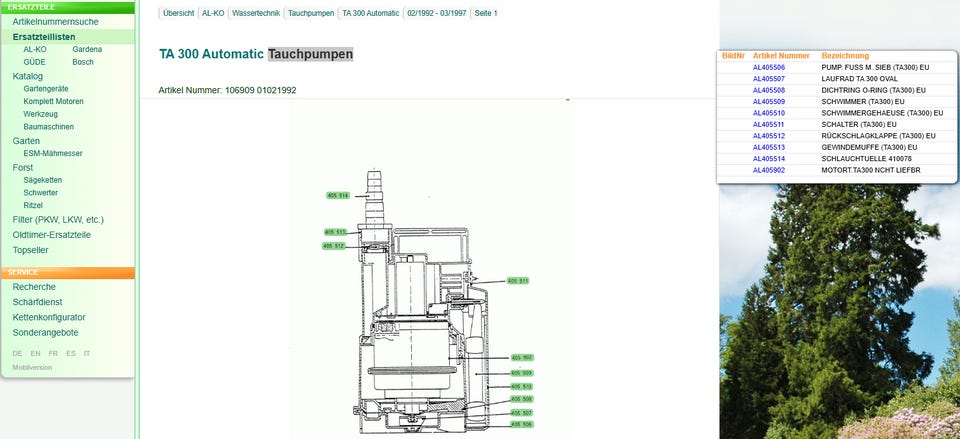The width and height of the screenshot is (960, 439).
Task: Open article AL405513 in parts table
Action: coord(768,148)
